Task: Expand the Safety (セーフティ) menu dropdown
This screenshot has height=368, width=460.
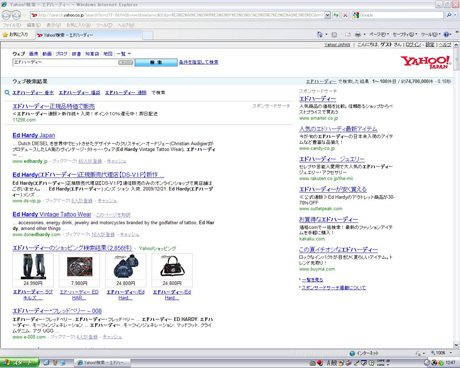Action: point(405,34)
